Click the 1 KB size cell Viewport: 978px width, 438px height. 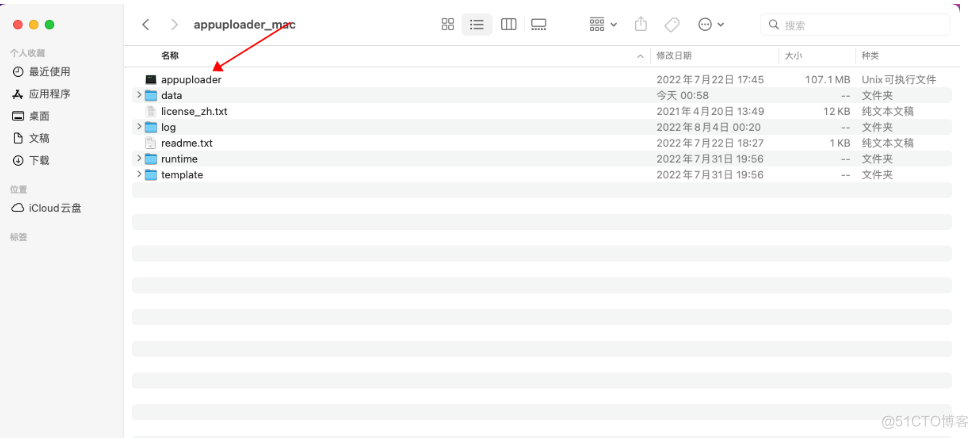point(840,143)
